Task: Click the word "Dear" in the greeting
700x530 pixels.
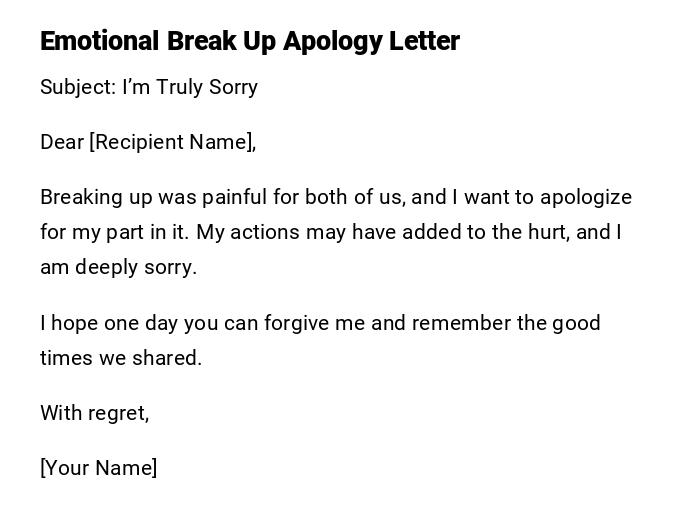Action: [x=62, y=142]
